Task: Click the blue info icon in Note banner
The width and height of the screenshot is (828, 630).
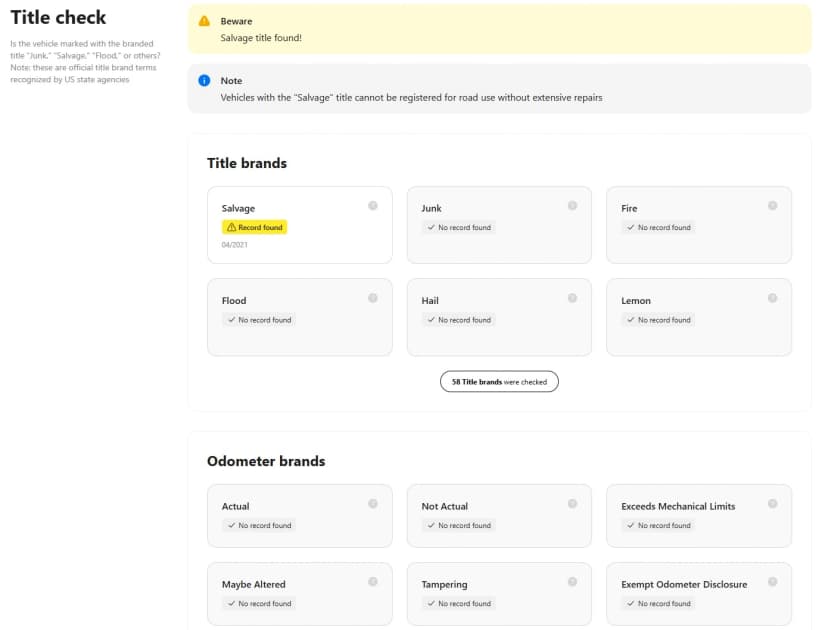Action: point(204,80)
